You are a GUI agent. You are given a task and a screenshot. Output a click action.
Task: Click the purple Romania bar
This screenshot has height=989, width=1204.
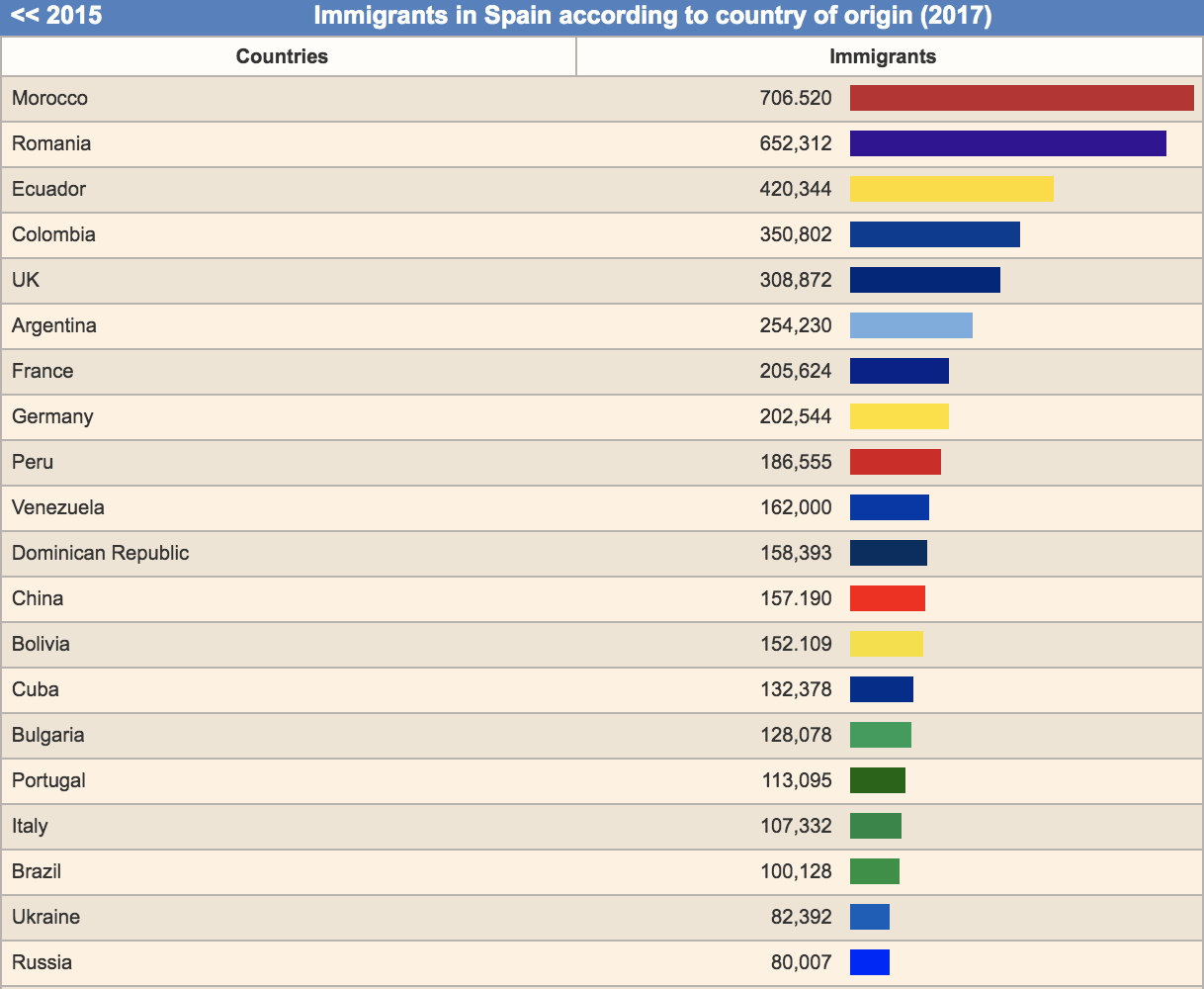click(1007, 143)
